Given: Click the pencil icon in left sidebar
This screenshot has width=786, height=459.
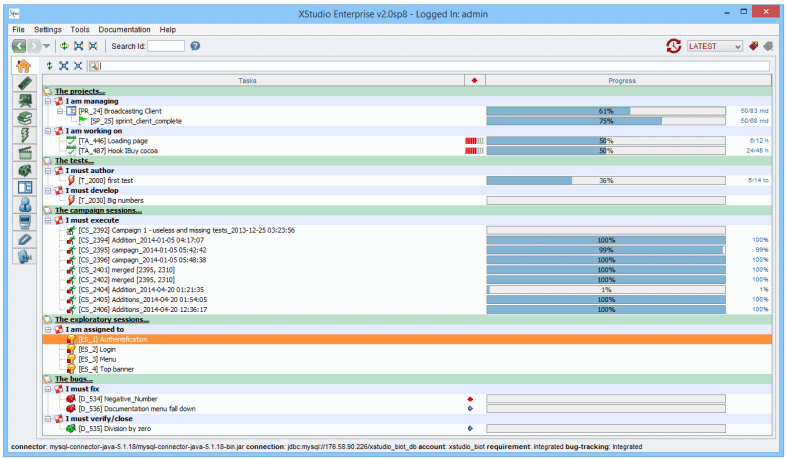Looking at the screenshot, I should [25, 238].
